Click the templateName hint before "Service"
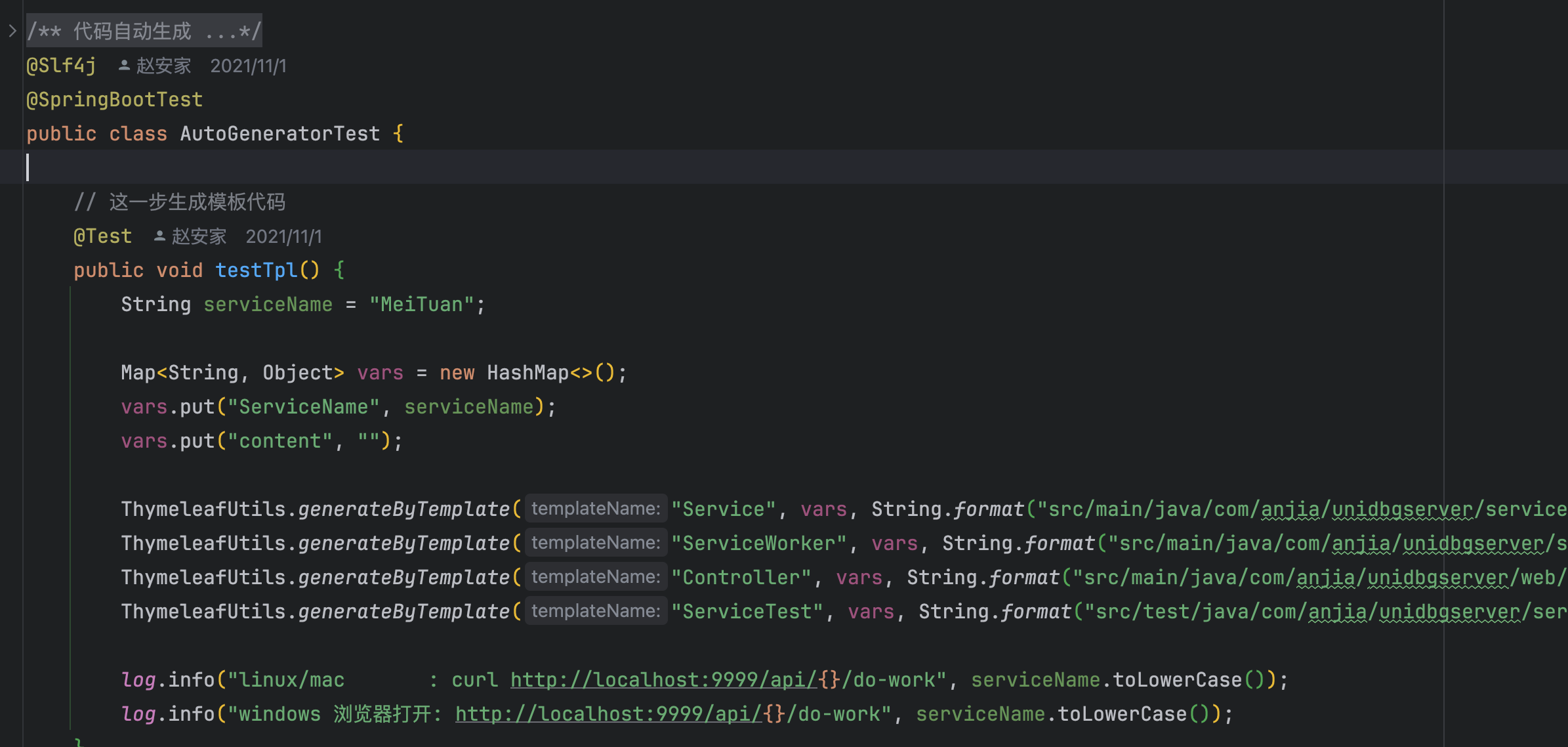The height and width of the screenshot is (747, 1568). click(x=596, y=509)
